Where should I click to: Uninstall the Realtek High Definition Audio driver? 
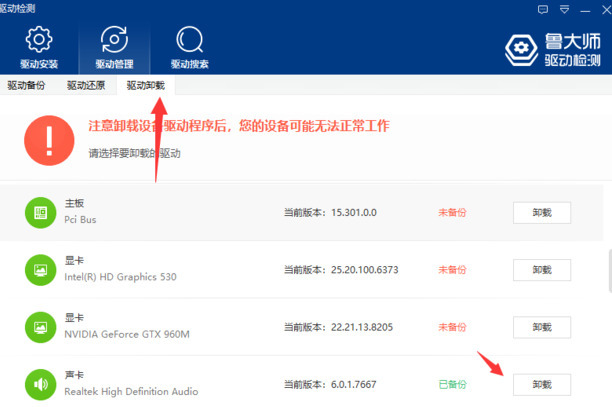[x=542, y=385]
